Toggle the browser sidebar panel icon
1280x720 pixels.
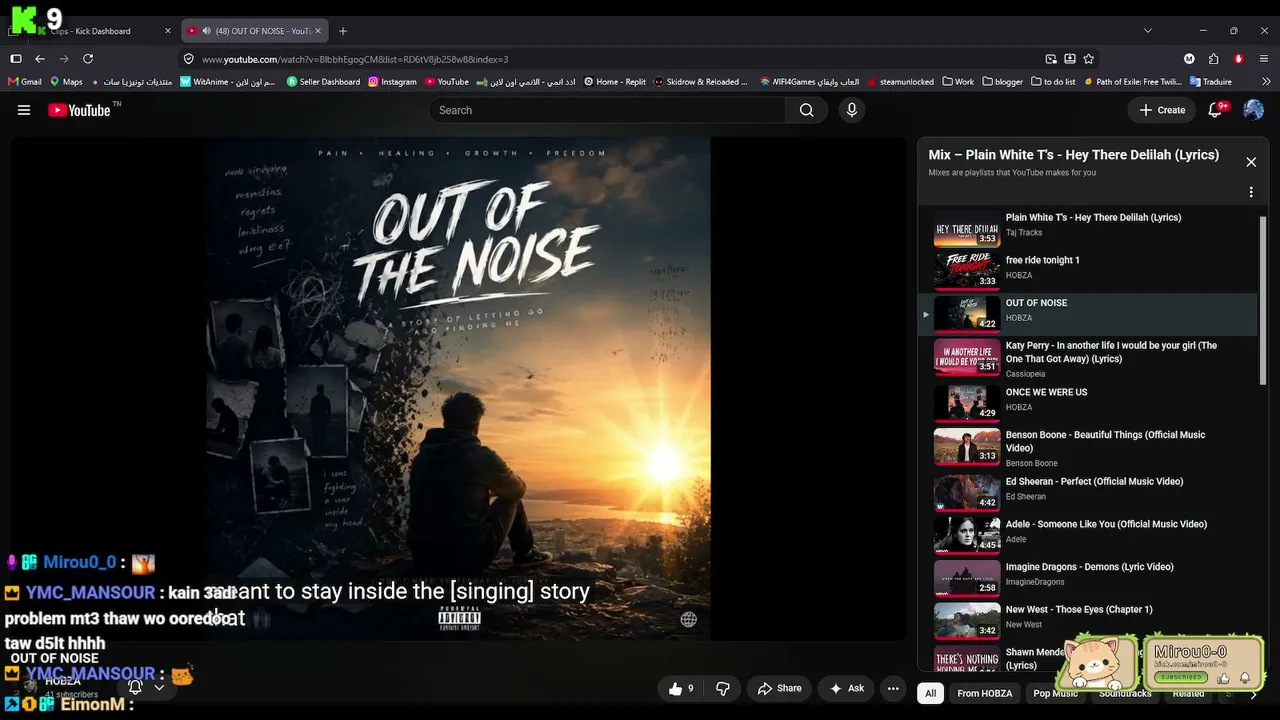click(x=16, y=59)
